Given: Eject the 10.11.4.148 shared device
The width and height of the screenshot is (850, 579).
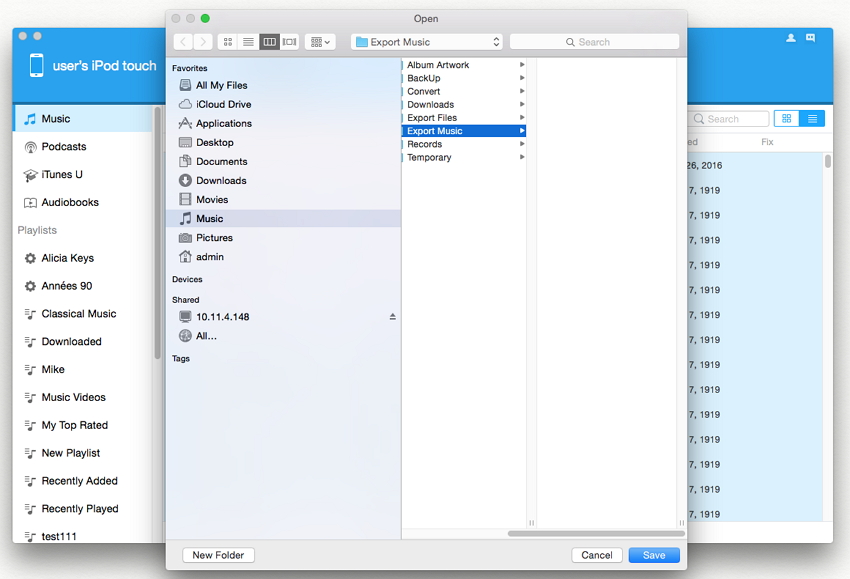Looking at the screenshot, I should click(x=392, y=317).
